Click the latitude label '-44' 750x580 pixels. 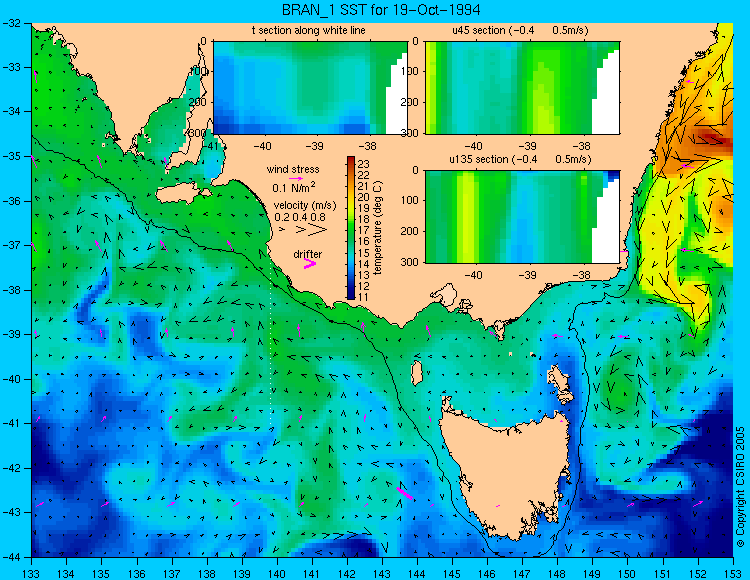pos(11,557)
